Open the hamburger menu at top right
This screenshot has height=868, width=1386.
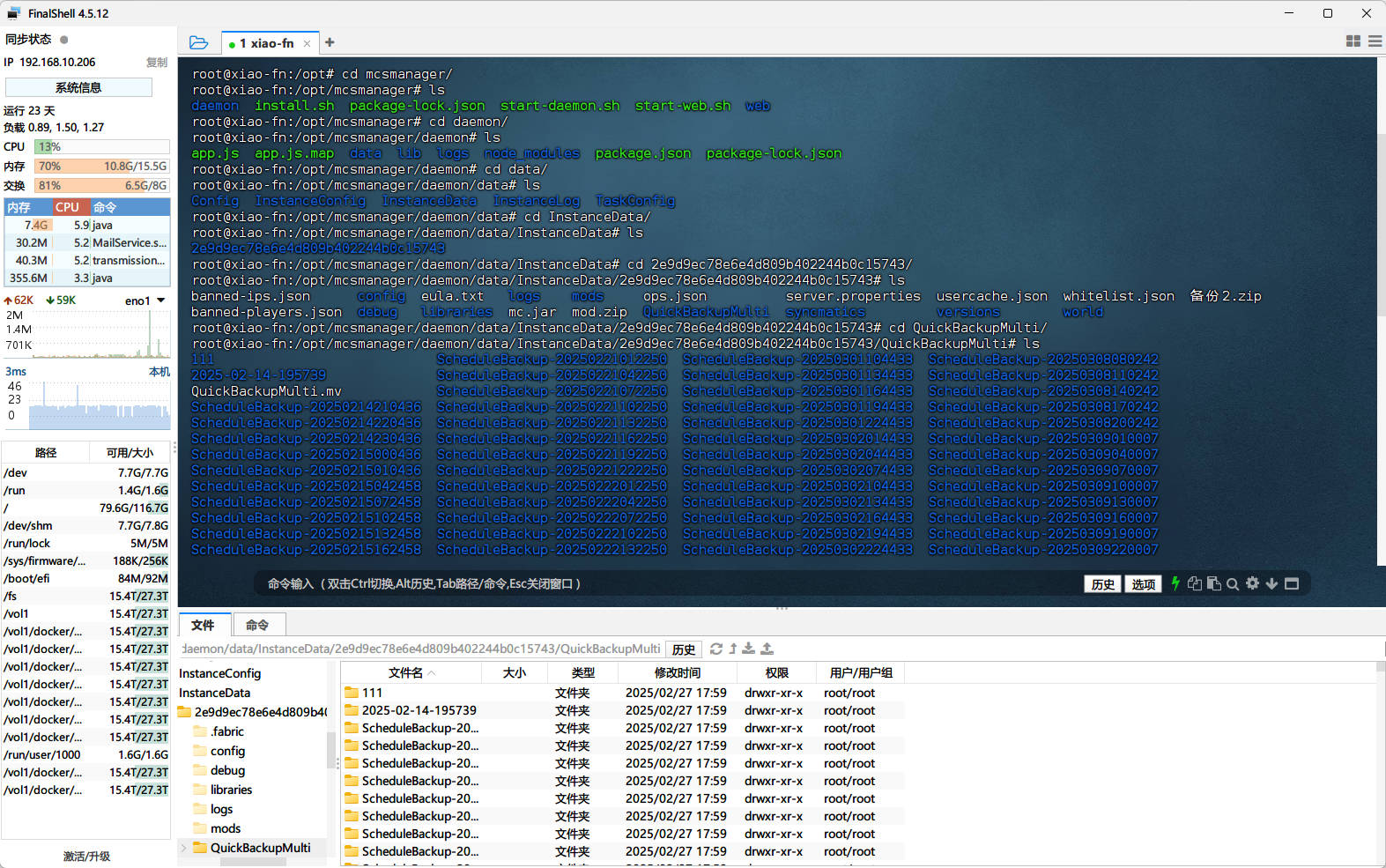pos(1375,41)
